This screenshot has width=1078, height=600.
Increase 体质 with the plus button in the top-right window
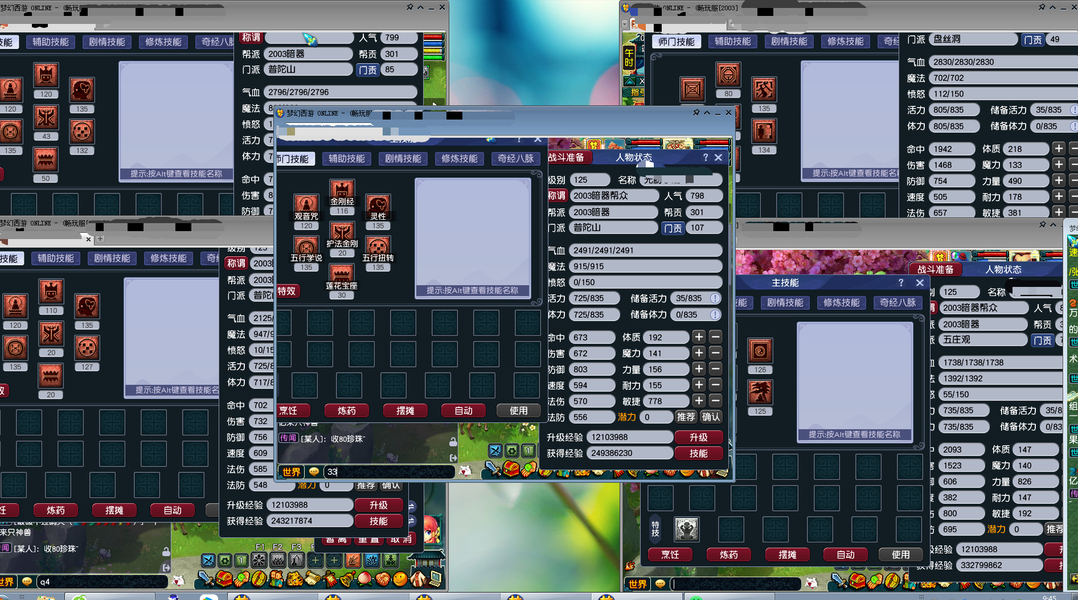(x=1059, y=148)
